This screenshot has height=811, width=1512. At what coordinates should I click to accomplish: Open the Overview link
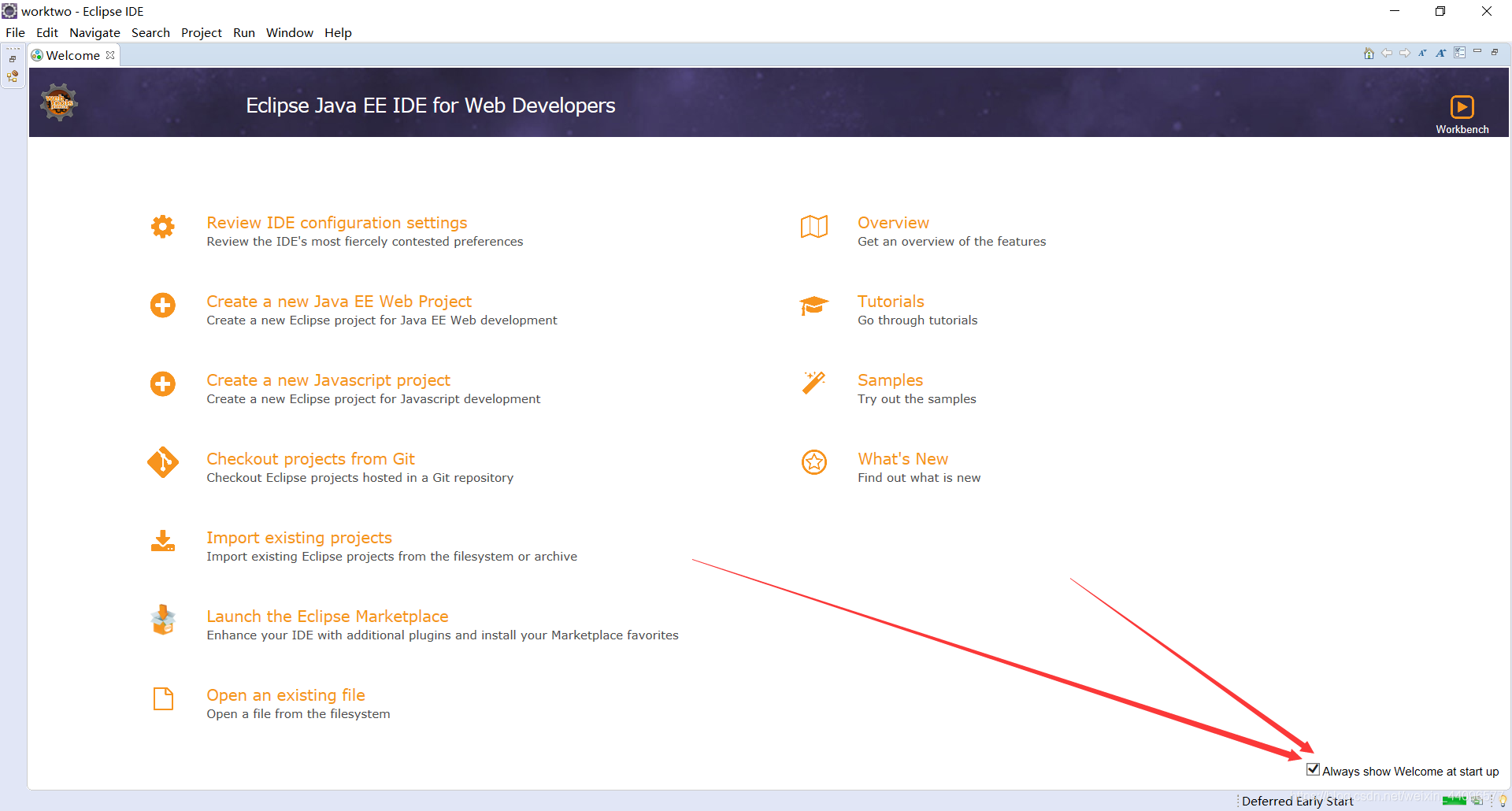coord(893,223)
